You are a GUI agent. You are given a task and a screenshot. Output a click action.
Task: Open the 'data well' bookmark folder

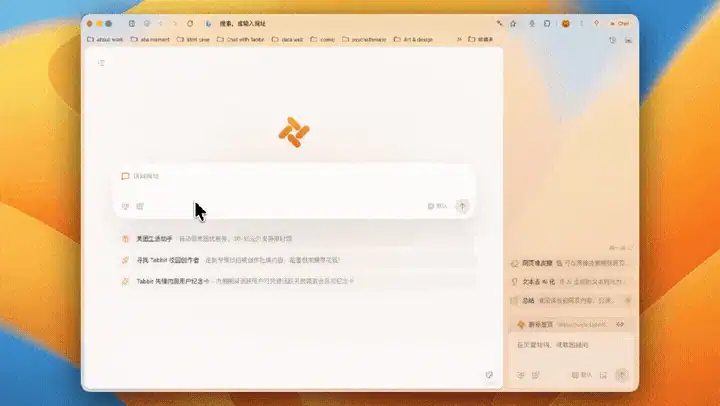287,39
